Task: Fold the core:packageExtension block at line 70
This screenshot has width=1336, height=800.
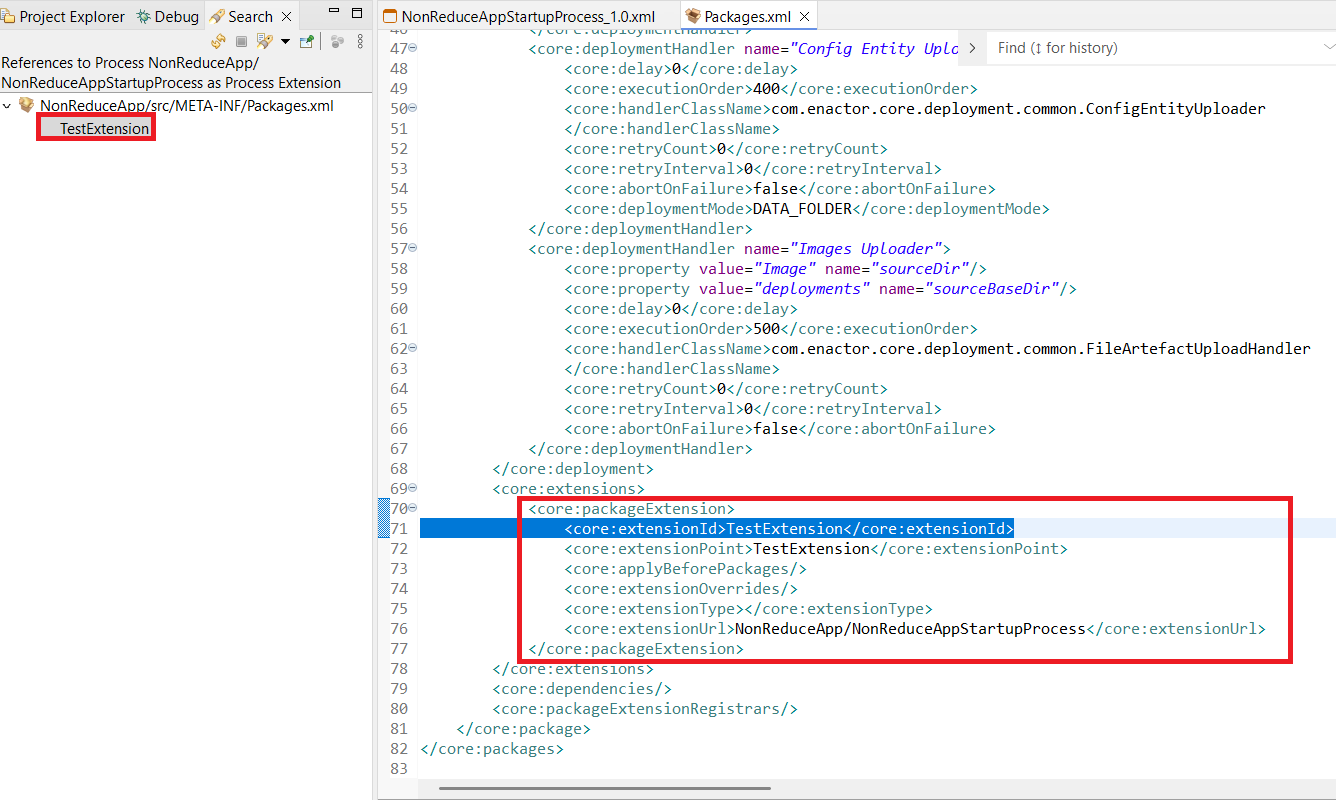Action: coord(414,509)
